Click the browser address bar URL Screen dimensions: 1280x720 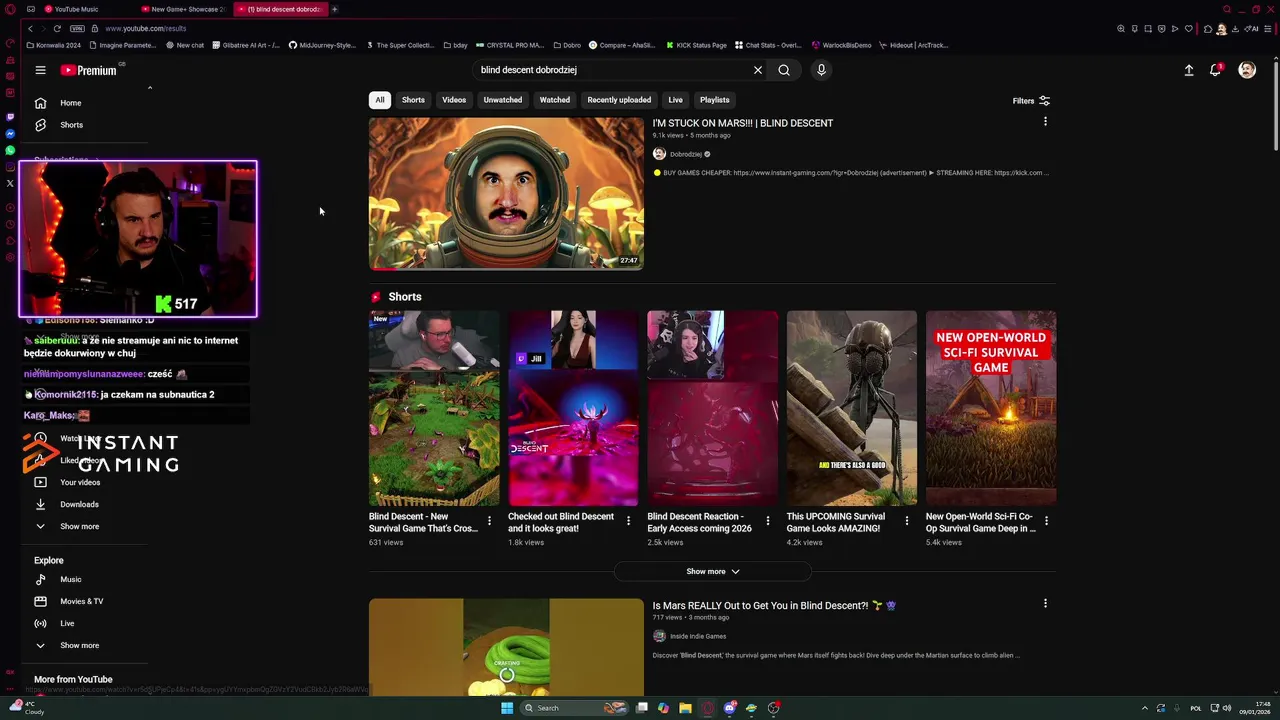coord(146,29)
